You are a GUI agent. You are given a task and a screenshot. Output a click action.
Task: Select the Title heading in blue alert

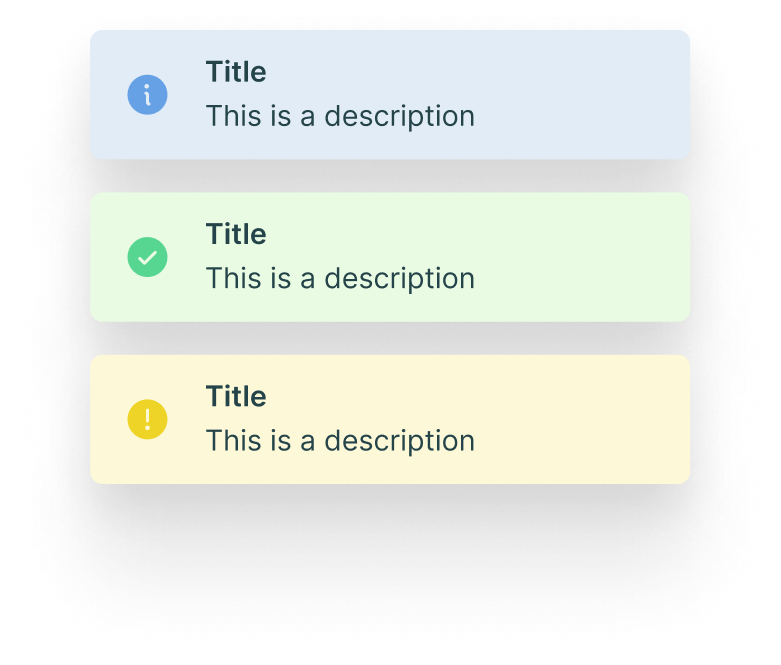(x=236, y=72)
